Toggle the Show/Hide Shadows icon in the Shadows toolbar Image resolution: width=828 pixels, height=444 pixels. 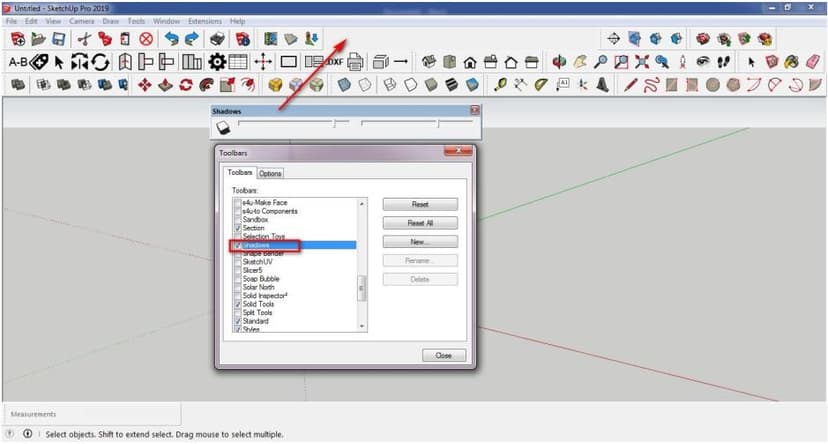tap(223, 127)
